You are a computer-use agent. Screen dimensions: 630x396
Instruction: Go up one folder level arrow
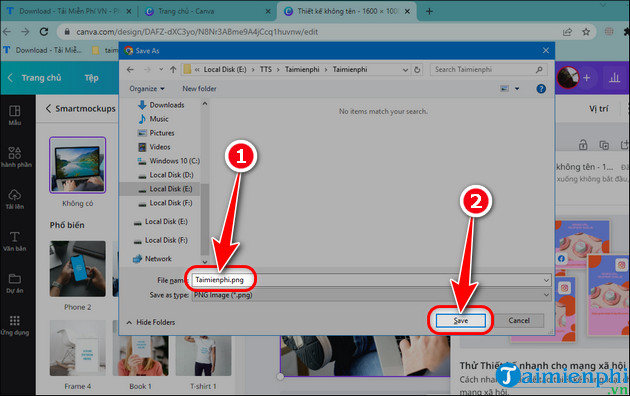click(173, 69)
